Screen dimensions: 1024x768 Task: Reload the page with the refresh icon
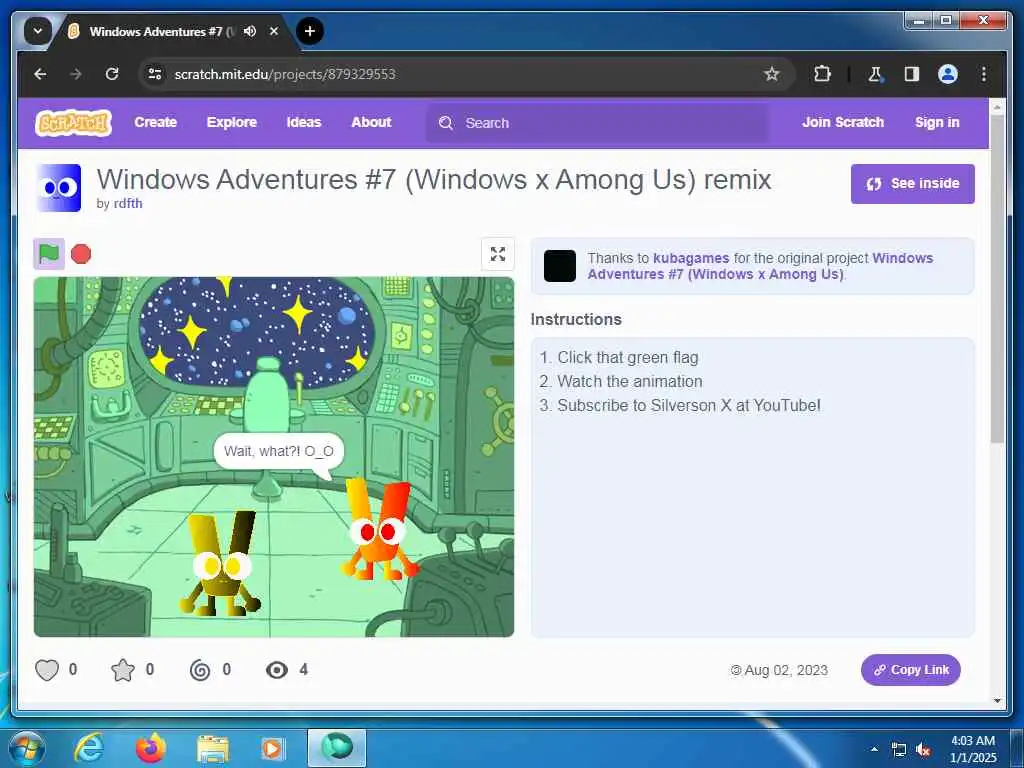click(112, 74)
